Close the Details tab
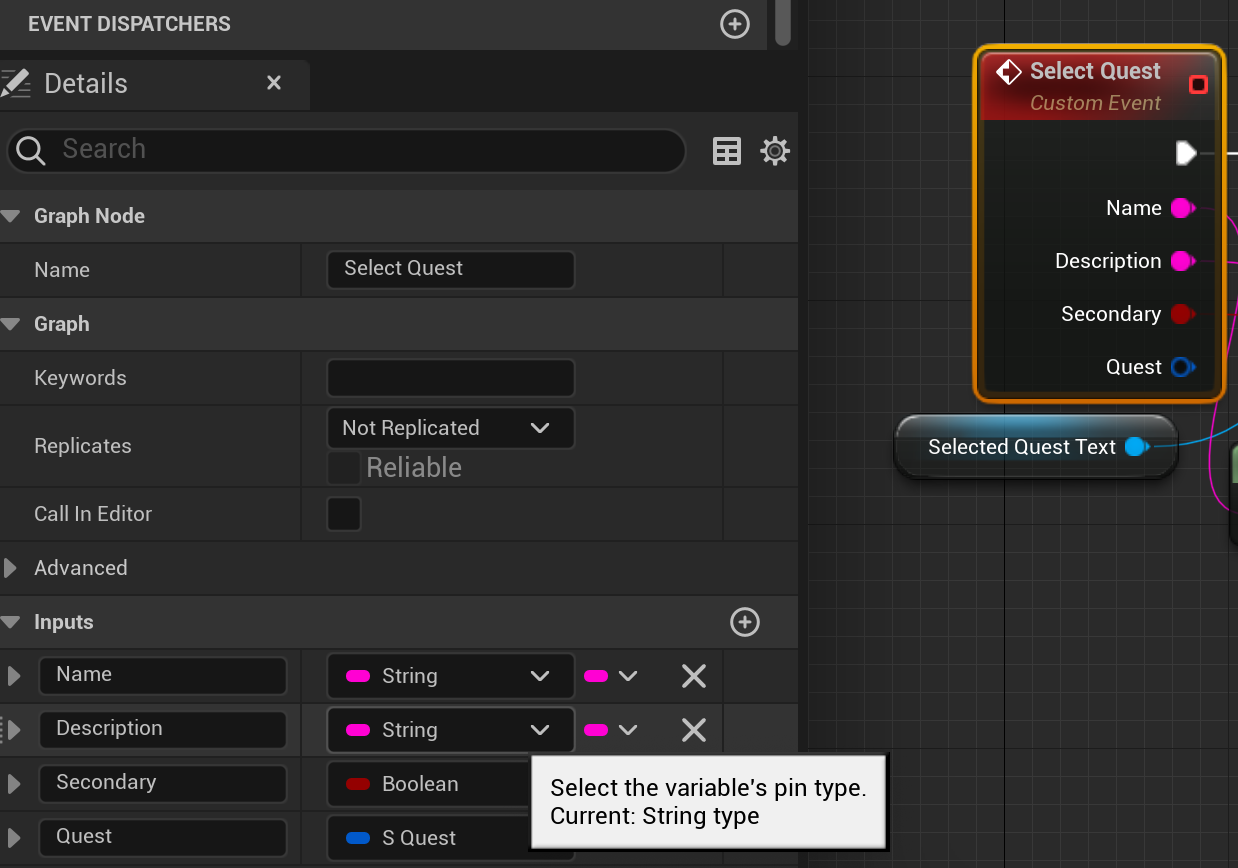 (x=274, y=83)
